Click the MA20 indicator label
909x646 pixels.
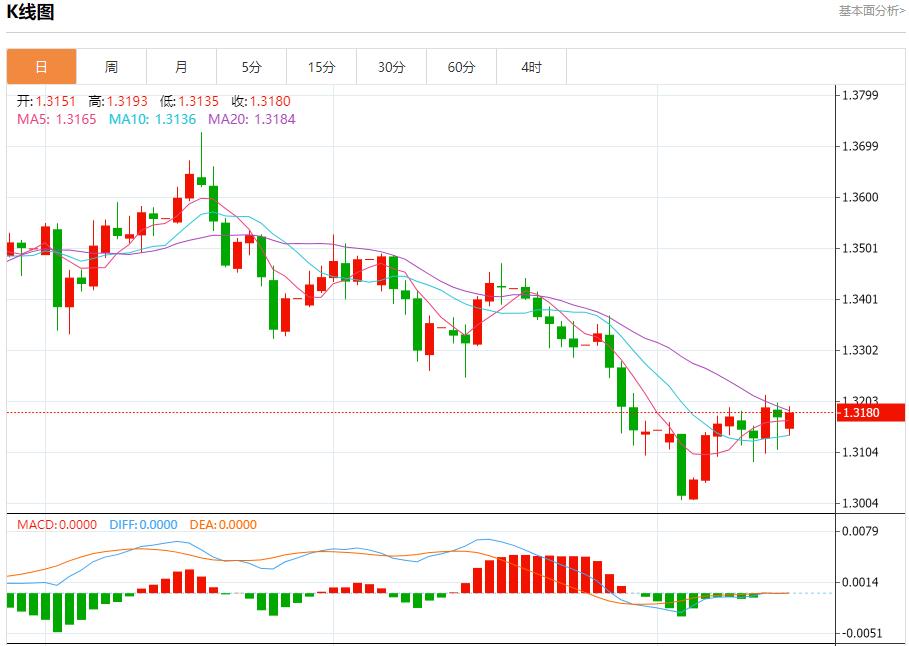[x=251, y=119]
